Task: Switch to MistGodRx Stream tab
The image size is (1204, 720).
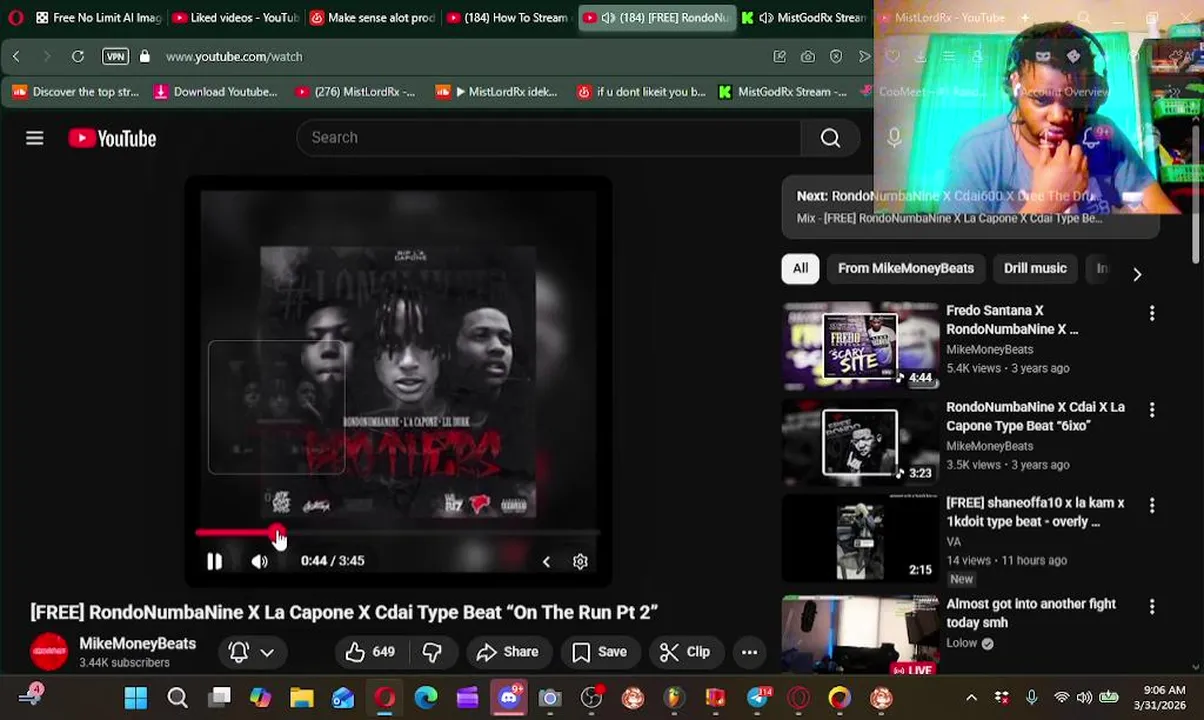Action: [x=805, y=17]
